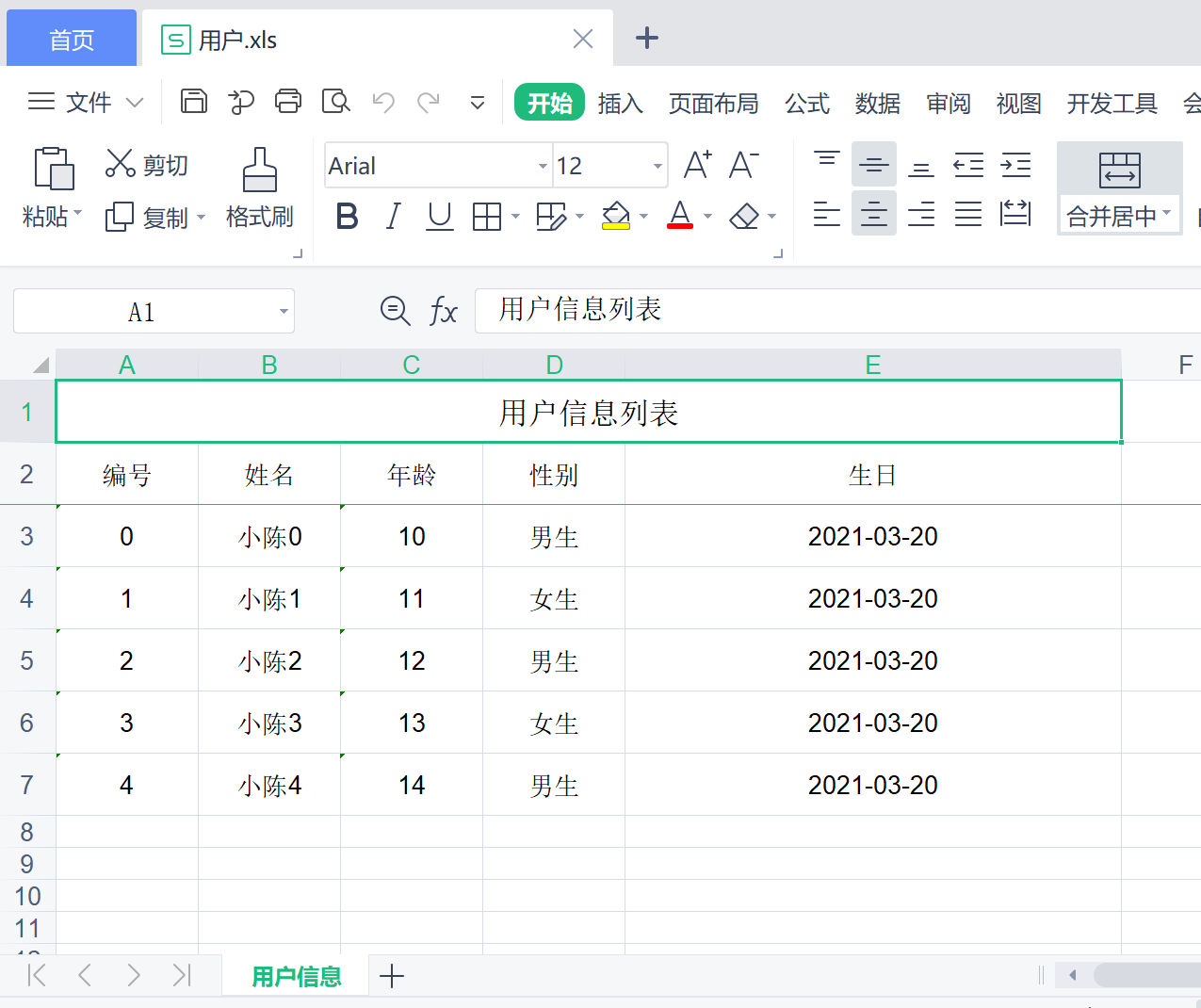Click the Save icon
Image resolution: width=1201 pixels, height=1008 pixels.
point(193,101)
